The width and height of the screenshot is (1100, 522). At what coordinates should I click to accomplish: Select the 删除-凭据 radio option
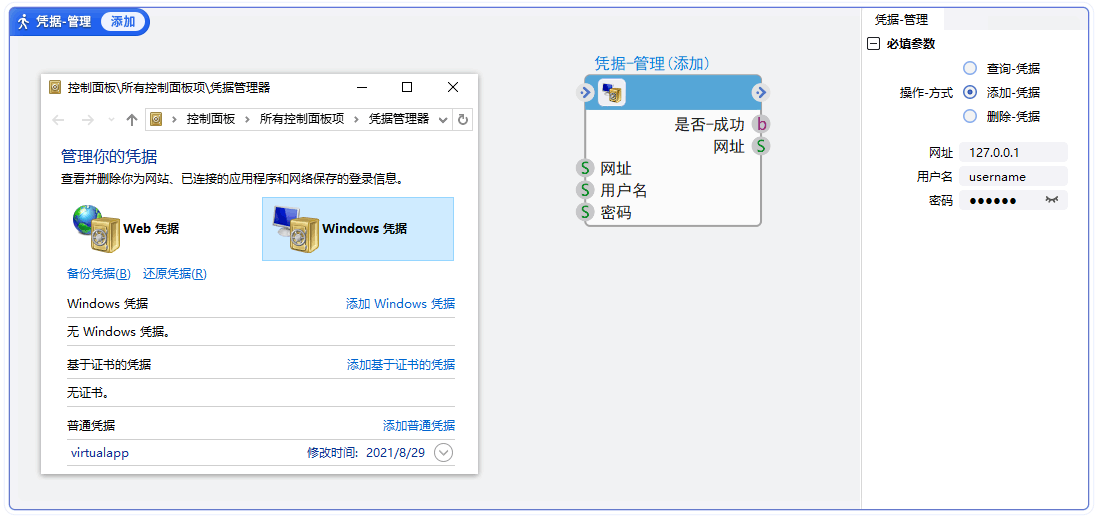click(x=969, y=116)
